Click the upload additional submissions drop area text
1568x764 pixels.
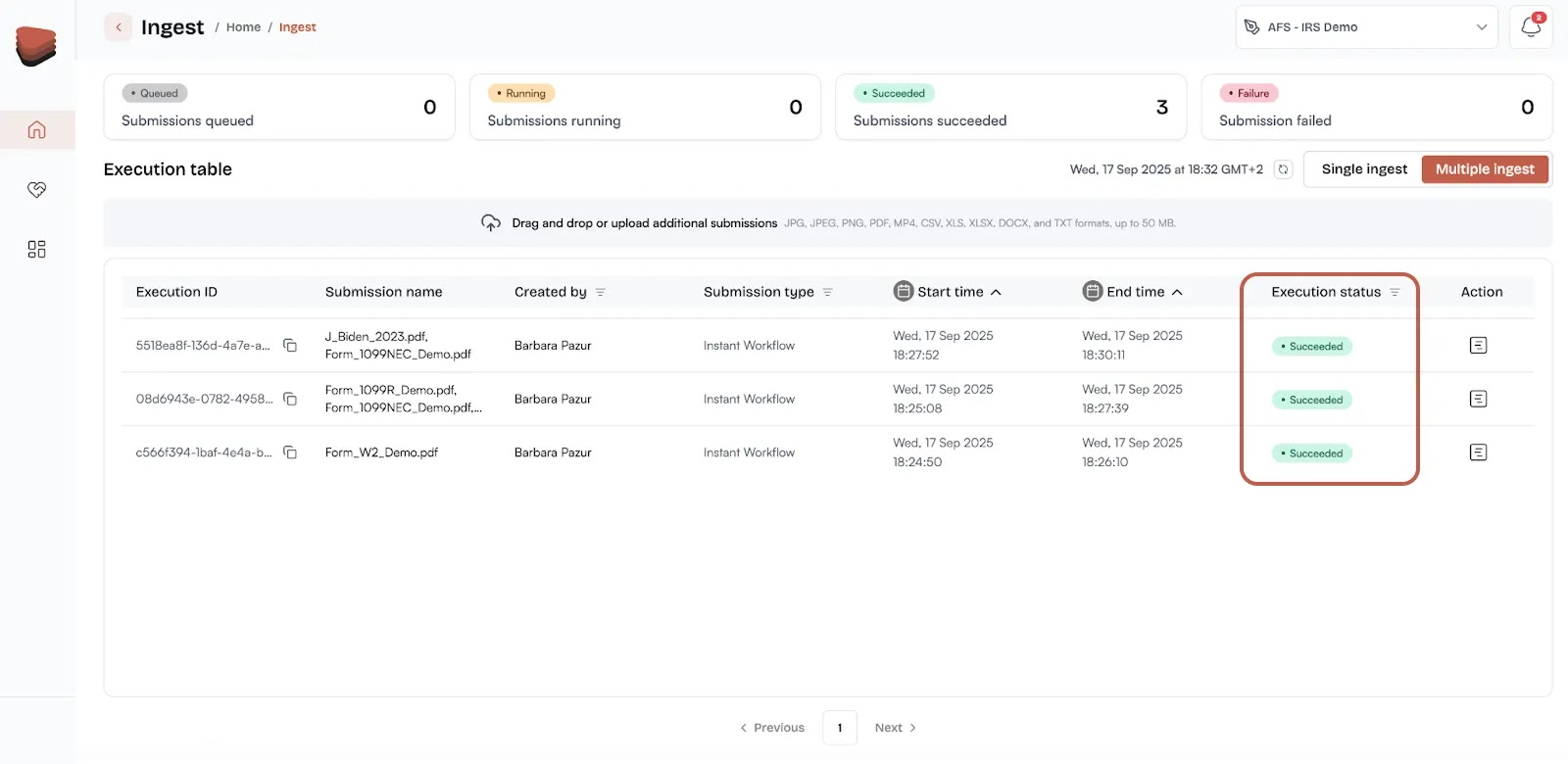(644, 223)
